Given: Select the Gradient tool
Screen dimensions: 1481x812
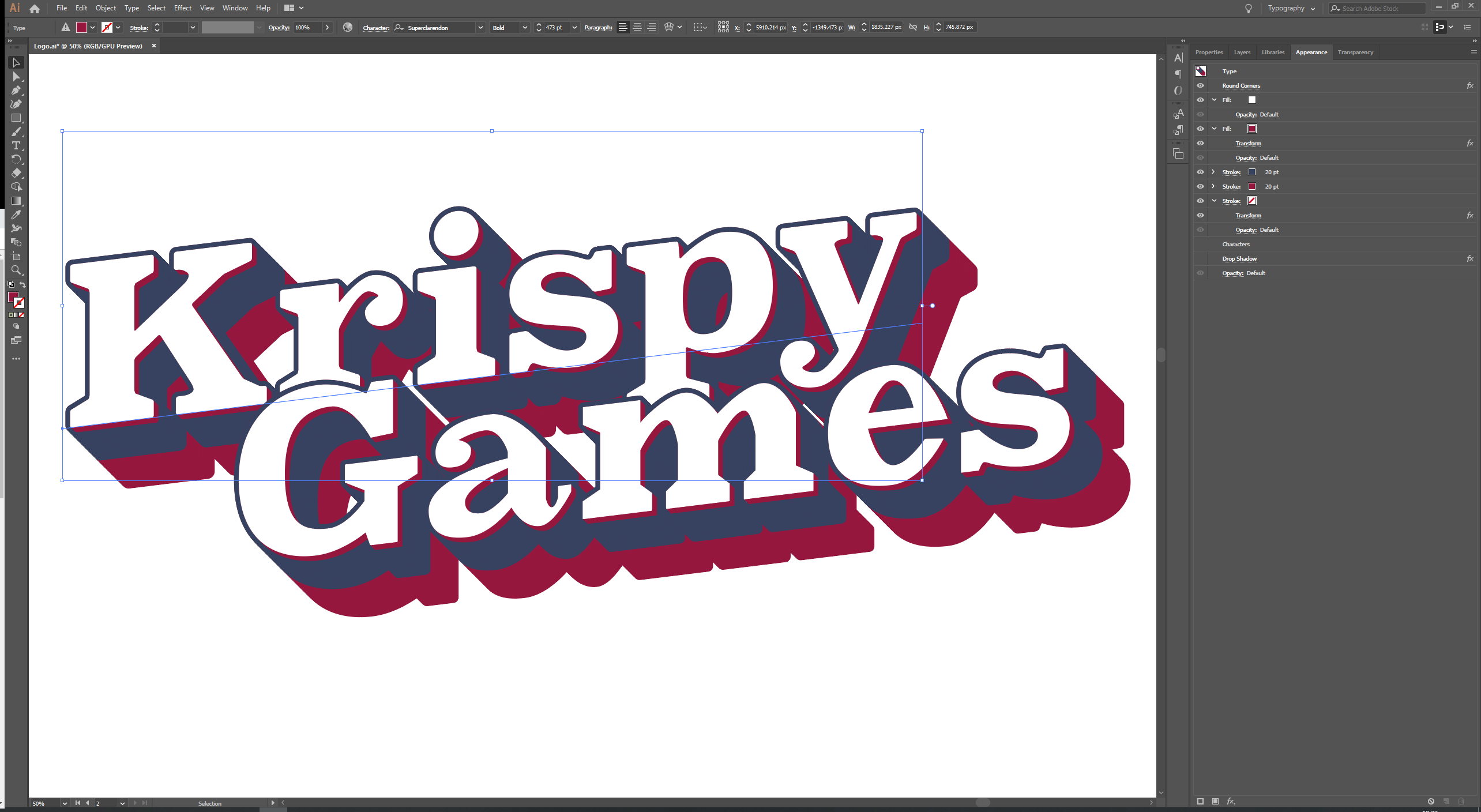Looking at the screenshot, I should click(16, 201).
